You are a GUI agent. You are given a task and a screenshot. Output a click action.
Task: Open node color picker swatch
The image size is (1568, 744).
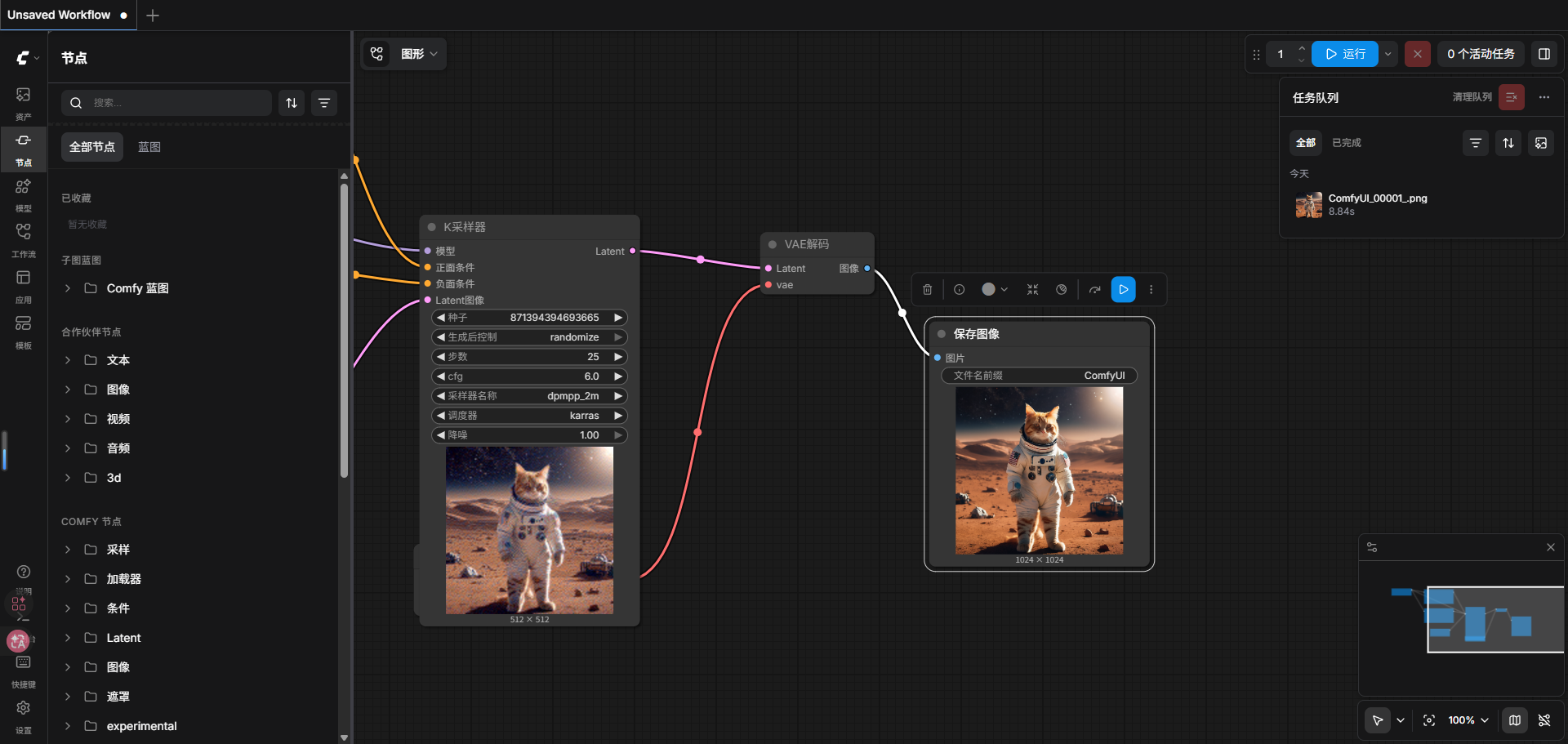(x=994, y=289)
